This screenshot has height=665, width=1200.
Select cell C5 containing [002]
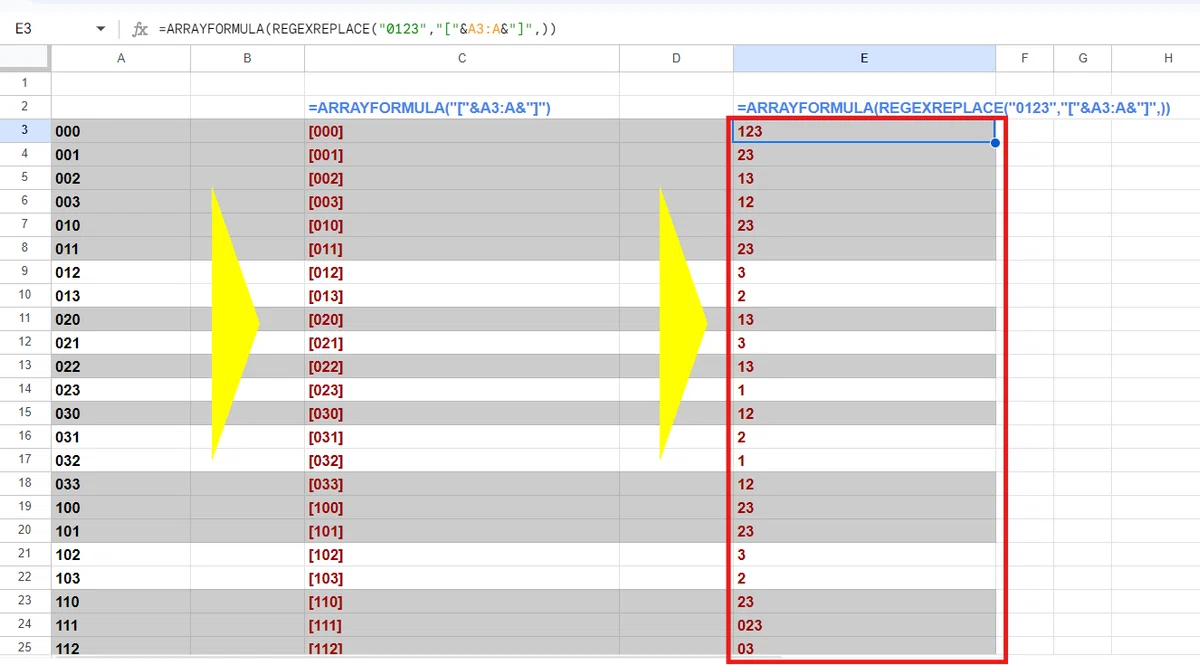click(462, 178)
